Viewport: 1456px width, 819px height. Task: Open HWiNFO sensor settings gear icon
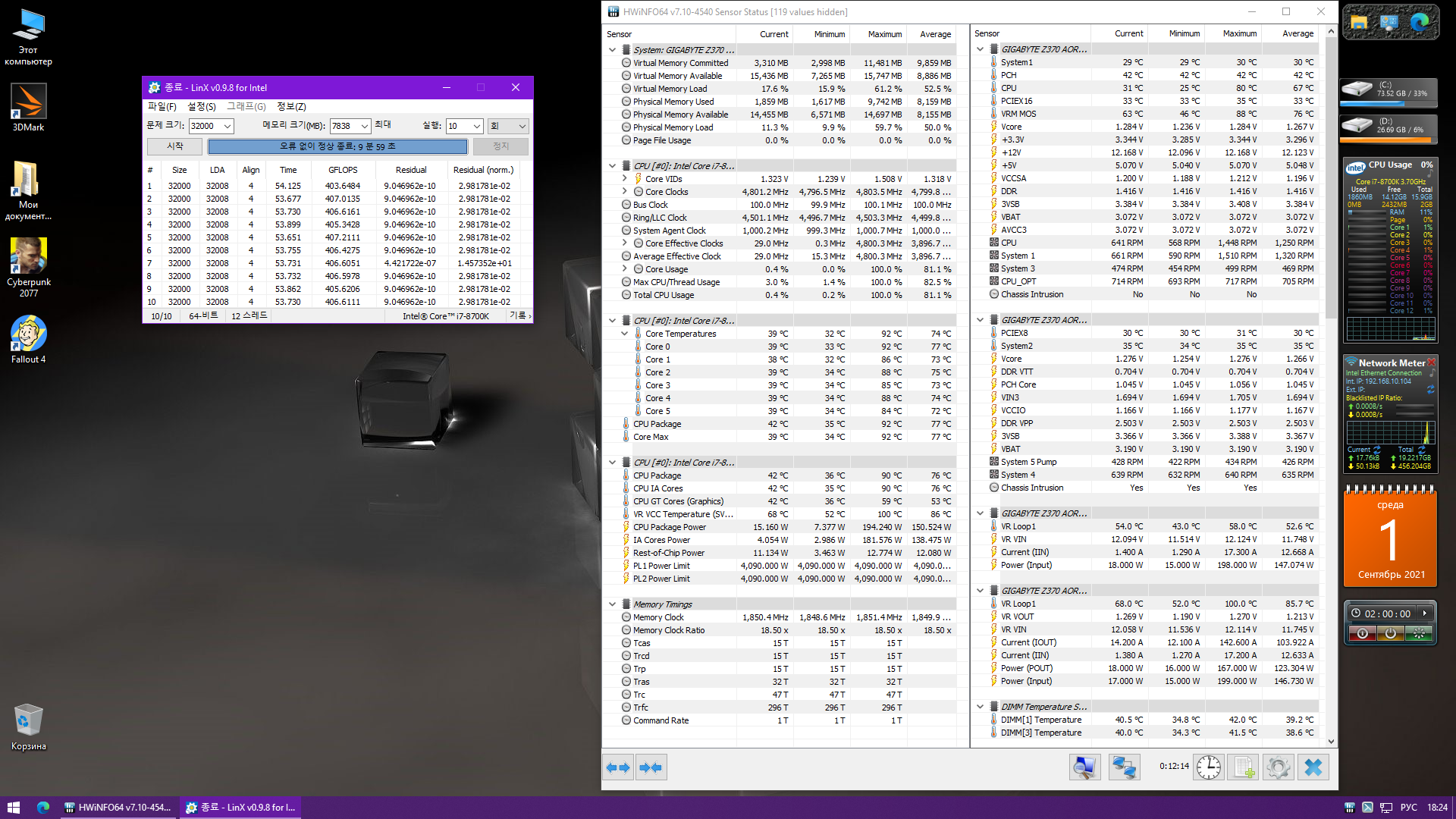tap(1279, 767)
